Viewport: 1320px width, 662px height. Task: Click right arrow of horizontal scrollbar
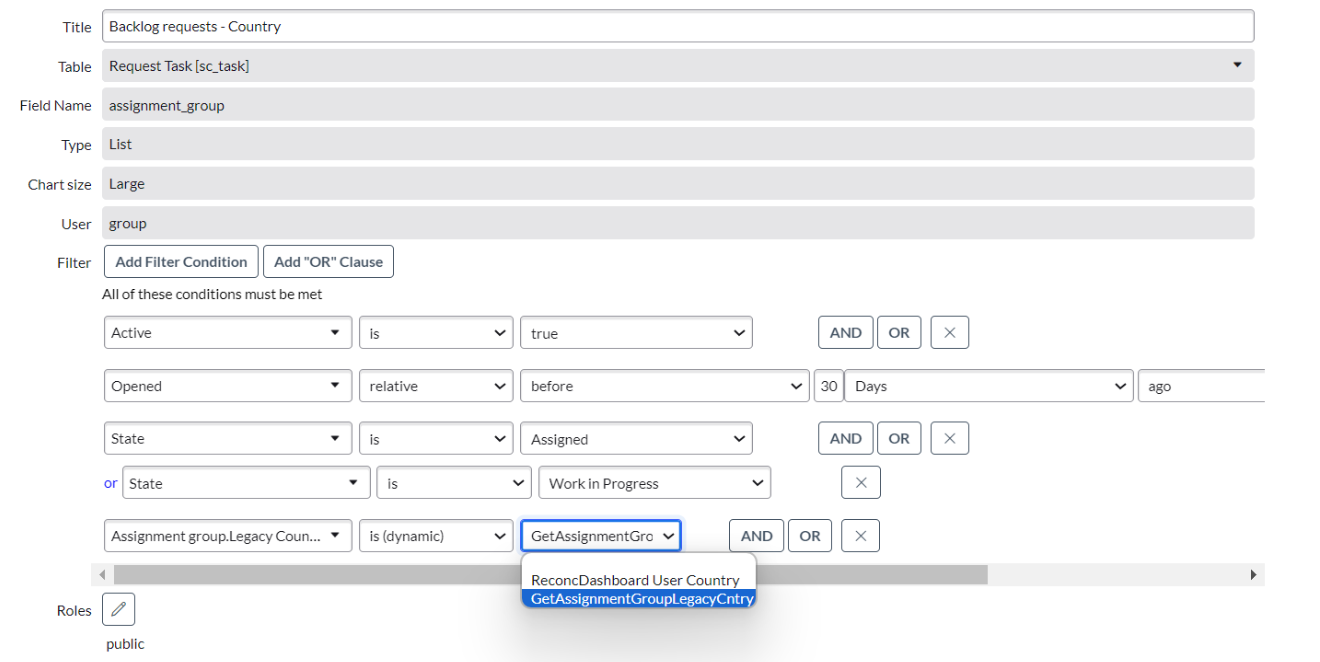[x=1254, y=575]
